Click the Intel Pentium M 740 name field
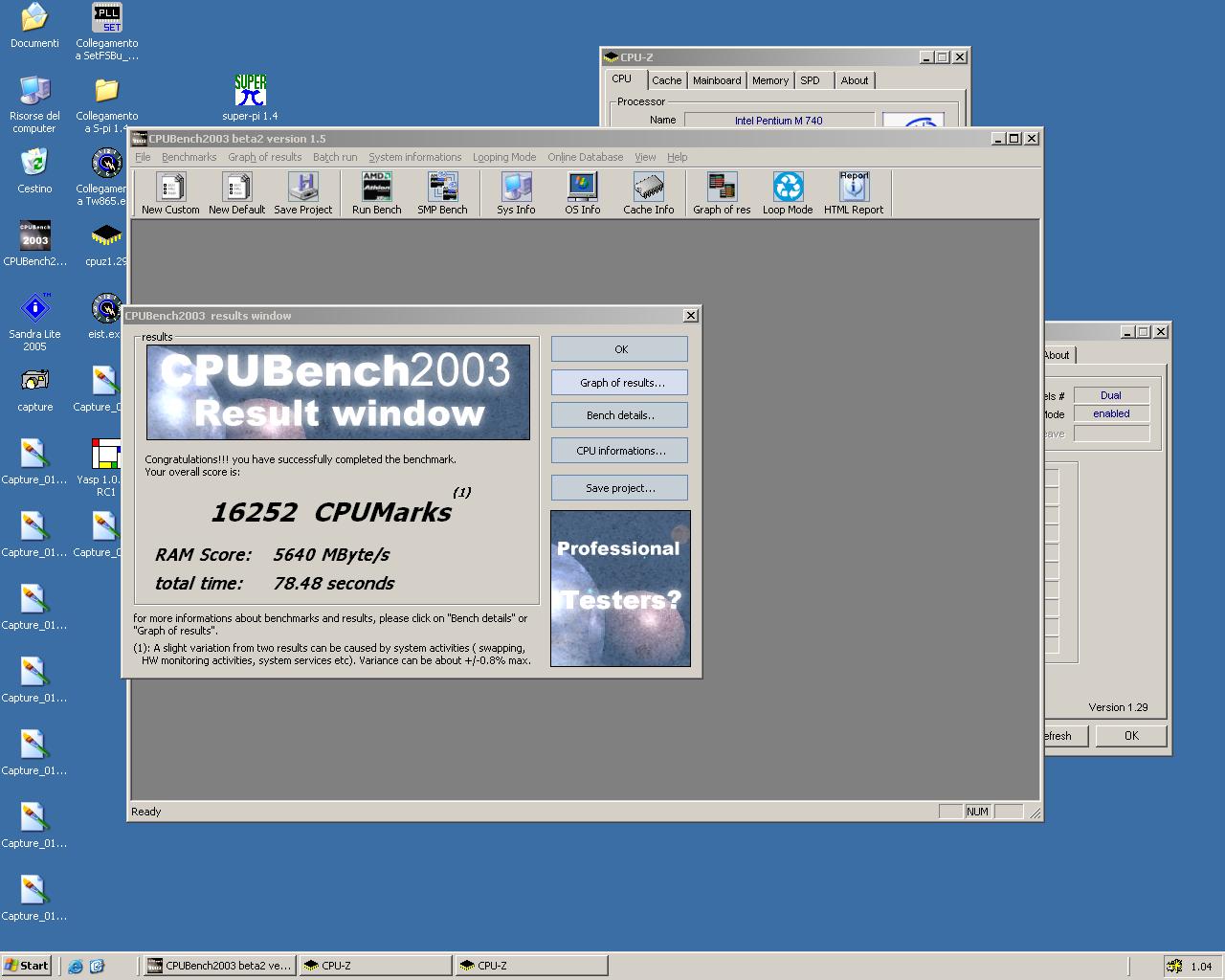Screen dimensions: 1225x980 [779, 121]
